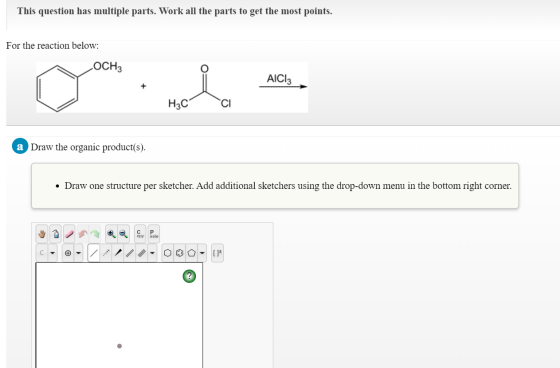Viewport: 560px width, 368px height.
Task: Select the hand move tool
Action: [42, 234]
